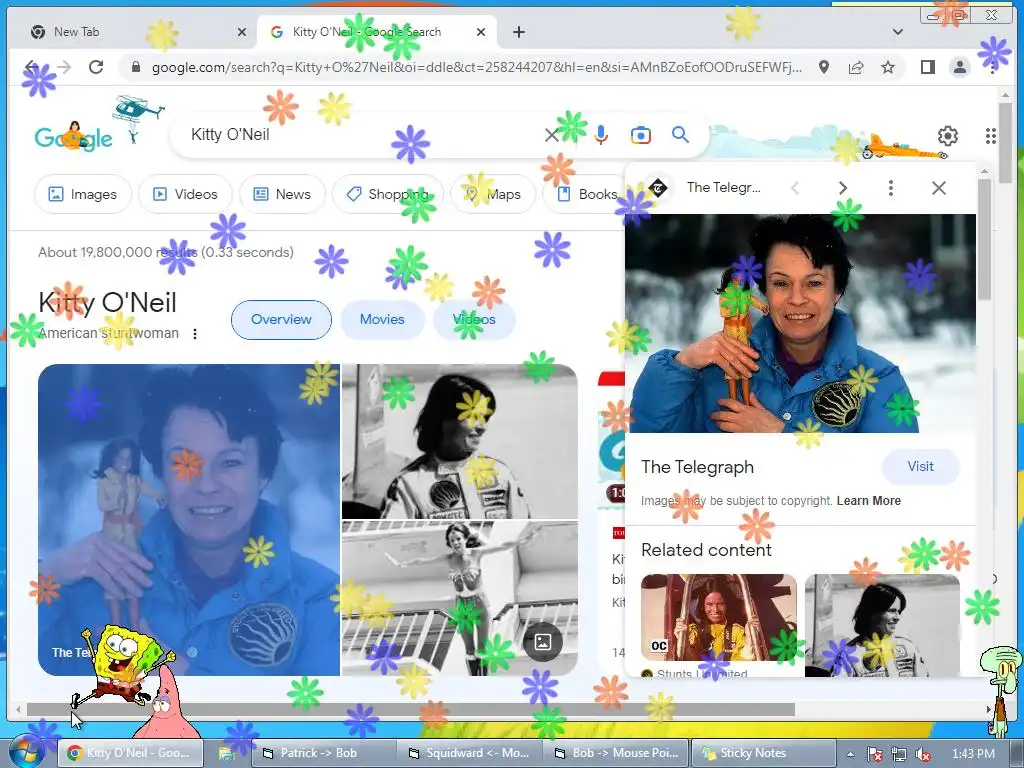Click the muted volume tray icon
The image size is (1024, 768).
[x=923, y=754]
